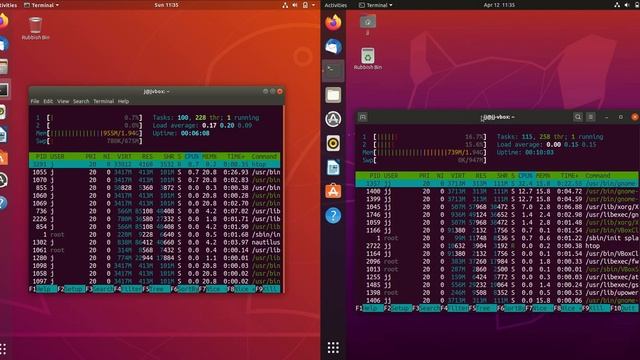Image resolution: width=640 pixels, height=360 pixels.
Task: Click F6 SortBy in the right htop
Action: click(511, 308)
